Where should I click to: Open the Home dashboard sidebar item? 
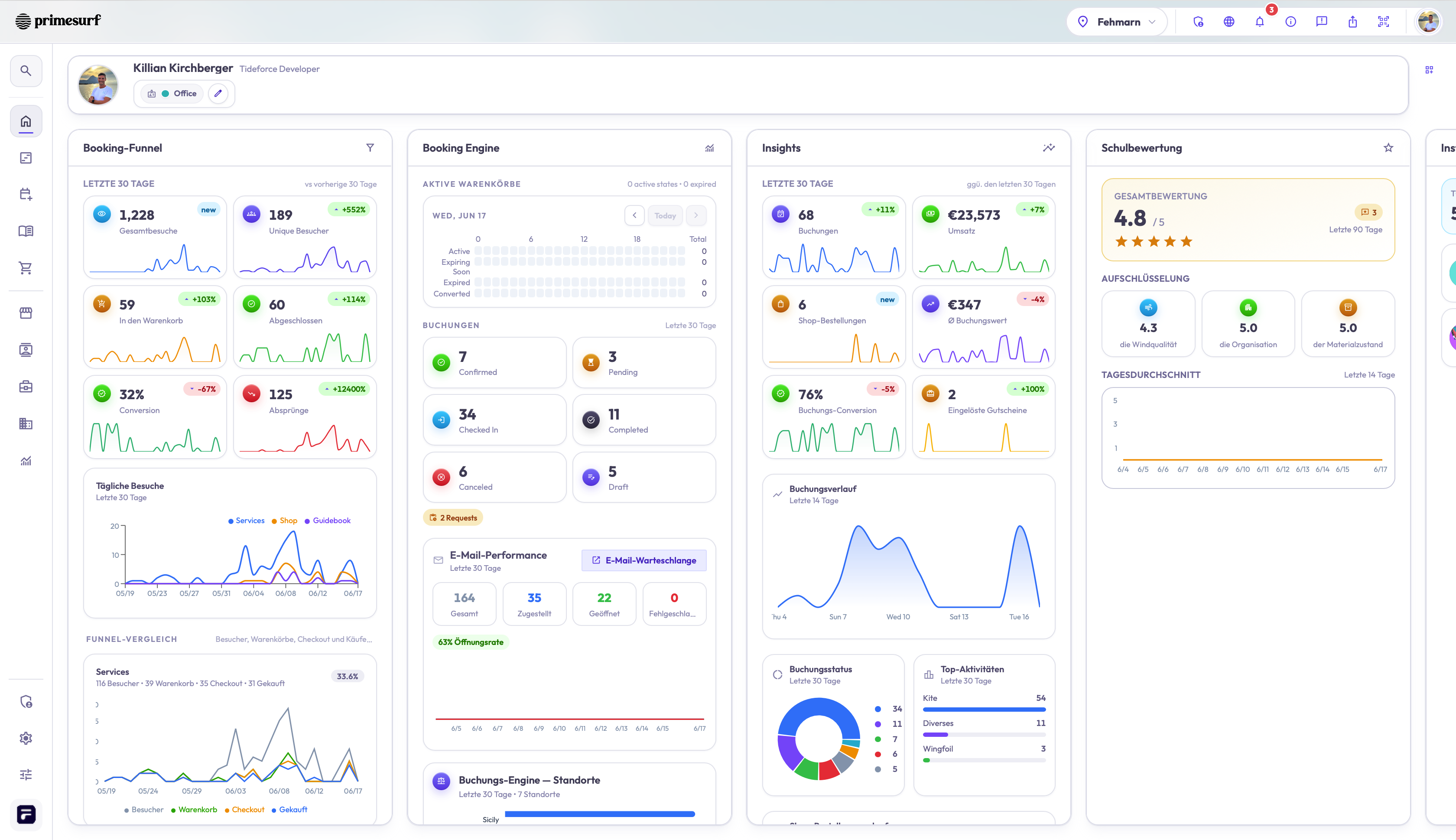click(x=26, y=121)
